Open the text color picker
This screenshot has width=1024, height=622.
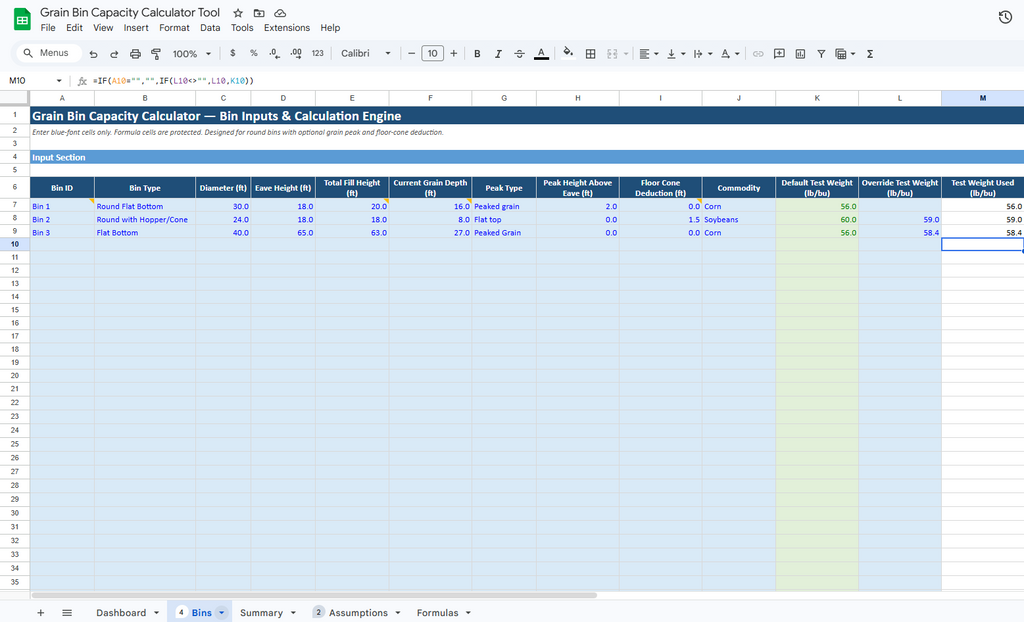pyautogui.click(x=541, y=53)
